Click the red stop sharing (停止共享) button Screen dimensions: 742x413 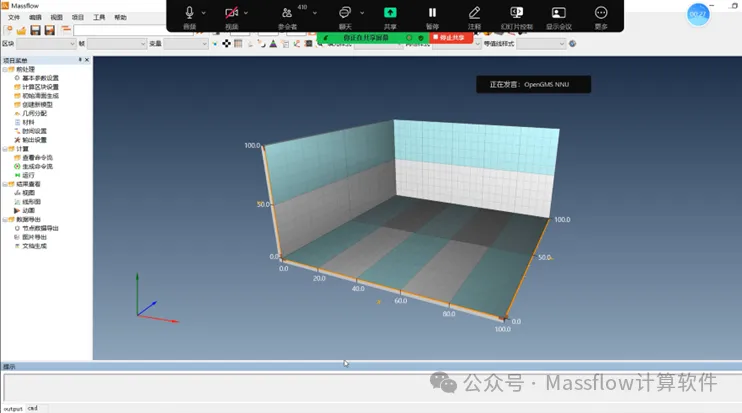point(451,37)
